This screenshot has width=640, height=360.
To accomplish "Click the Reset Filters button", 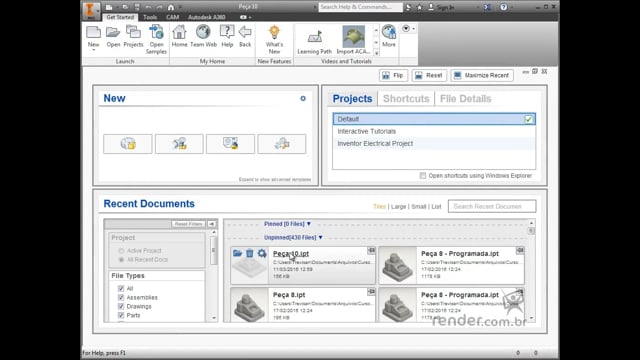I will (x=188, y=224).
